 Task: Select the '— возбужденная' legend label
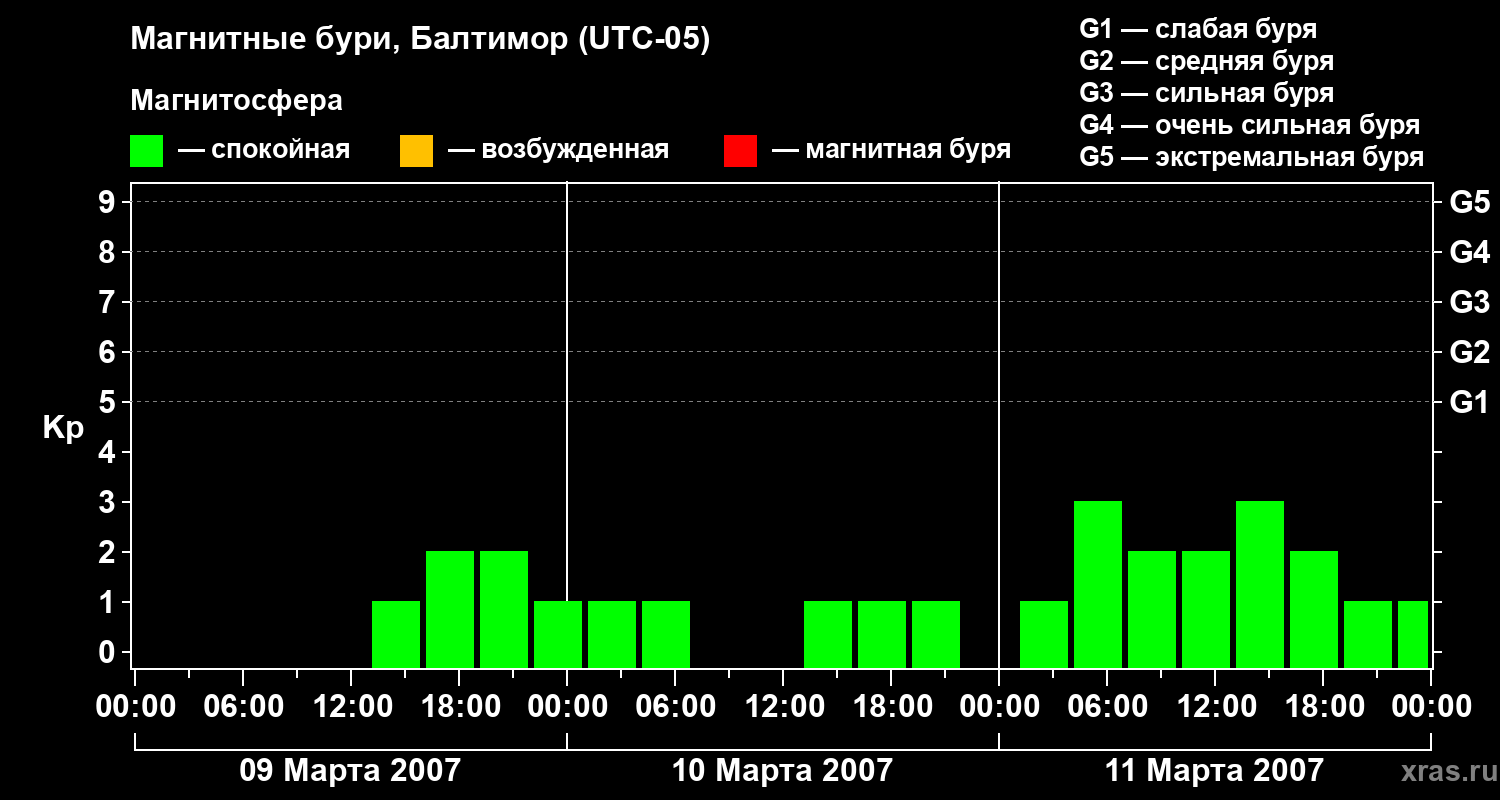[x=558, y=151]
